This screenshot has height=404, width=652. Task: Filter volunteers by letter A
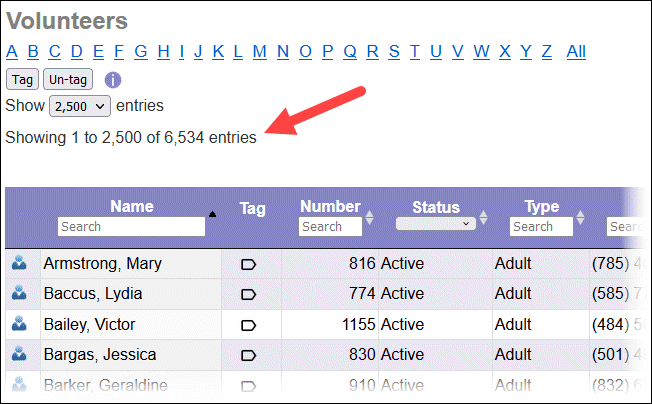coord(12,52)
